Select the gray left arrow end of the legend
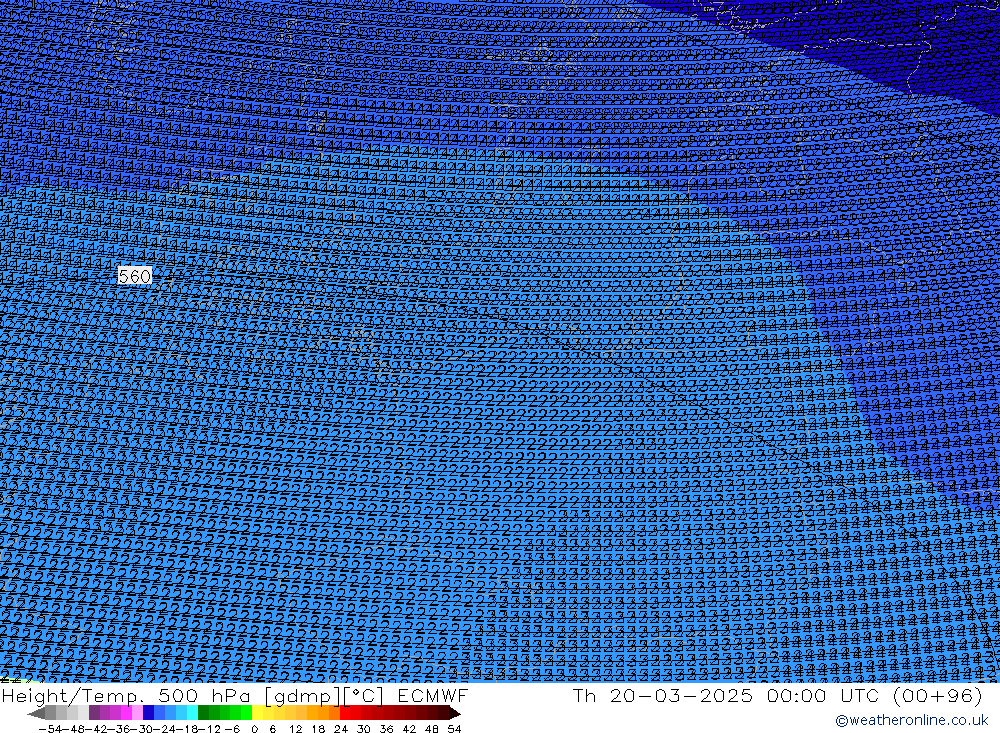Viewport: 1000px width, 733px height. pyautogui.click(x=36, y=713)
